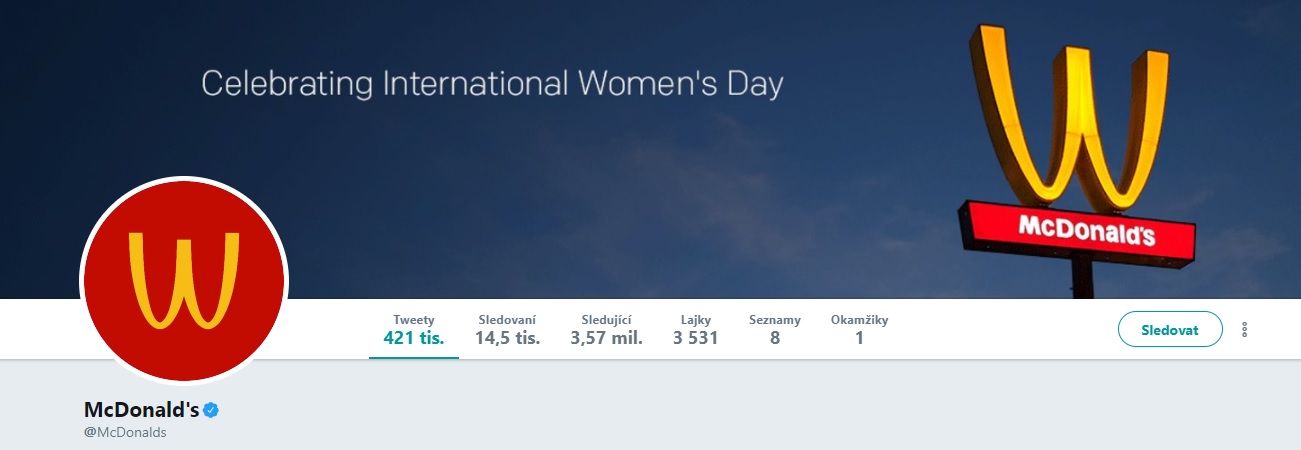Open the Sledovaní following list

pos(507,329)
